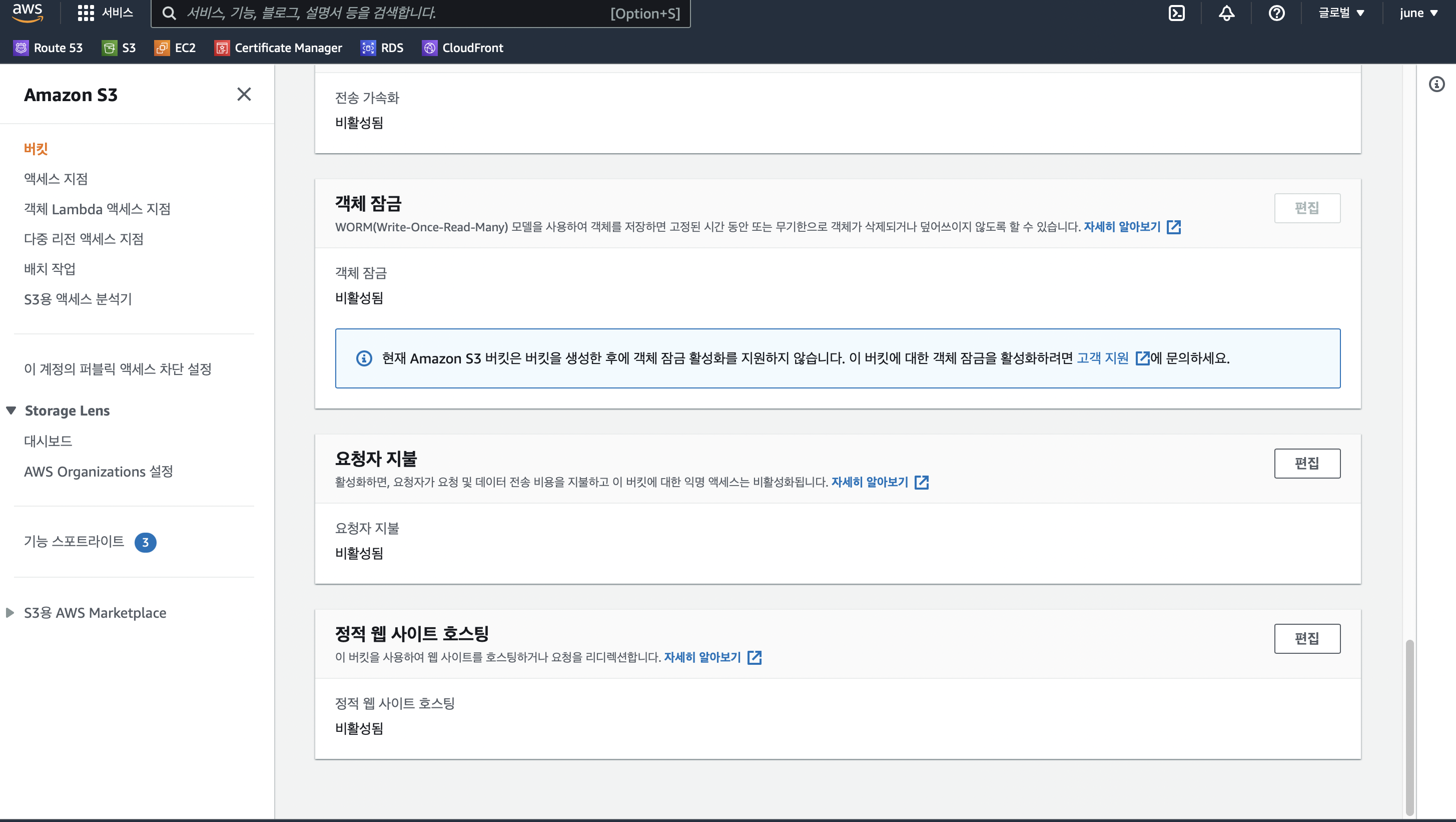The width and height of the screenshot is (1456, 822).
Task: Click external link icon beside 정적 웹 사이트 호스팅 자세히 알아보기
Action: click(754, 657)
